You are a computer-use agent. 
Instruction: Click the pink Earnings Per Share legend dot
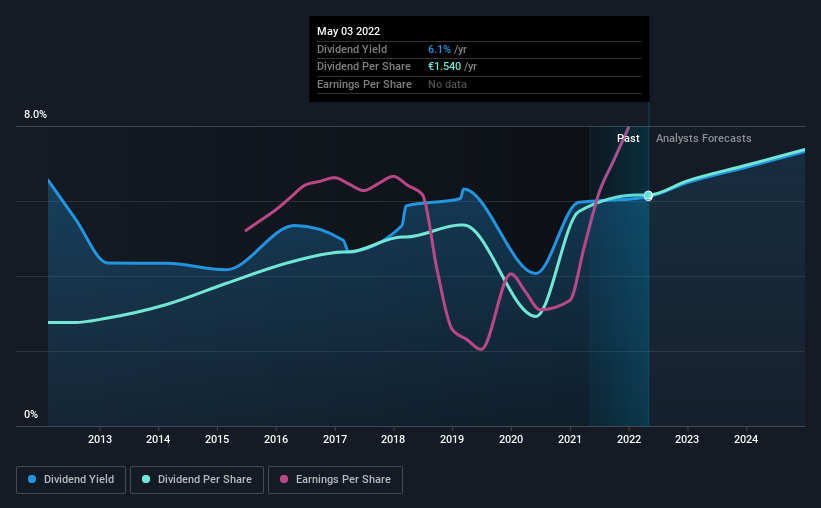tap(284, 479)
